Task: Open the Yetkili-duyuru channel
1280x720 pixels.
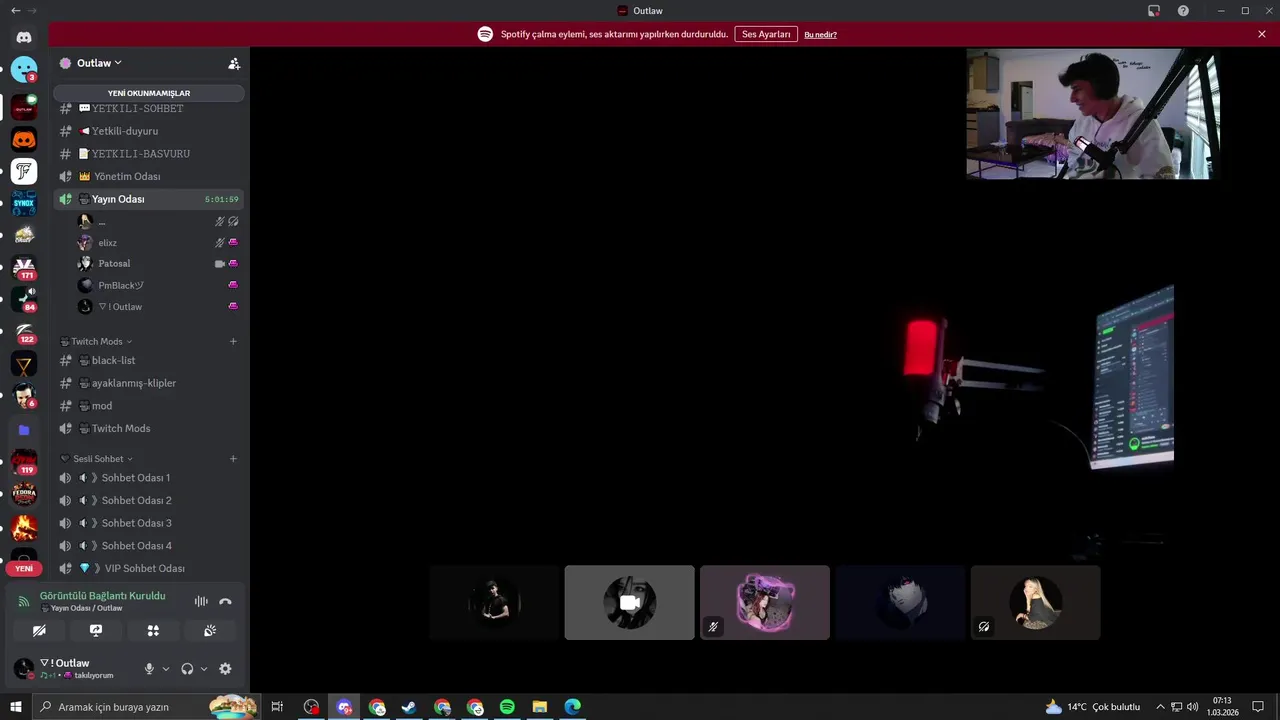Action: (149, 131)
